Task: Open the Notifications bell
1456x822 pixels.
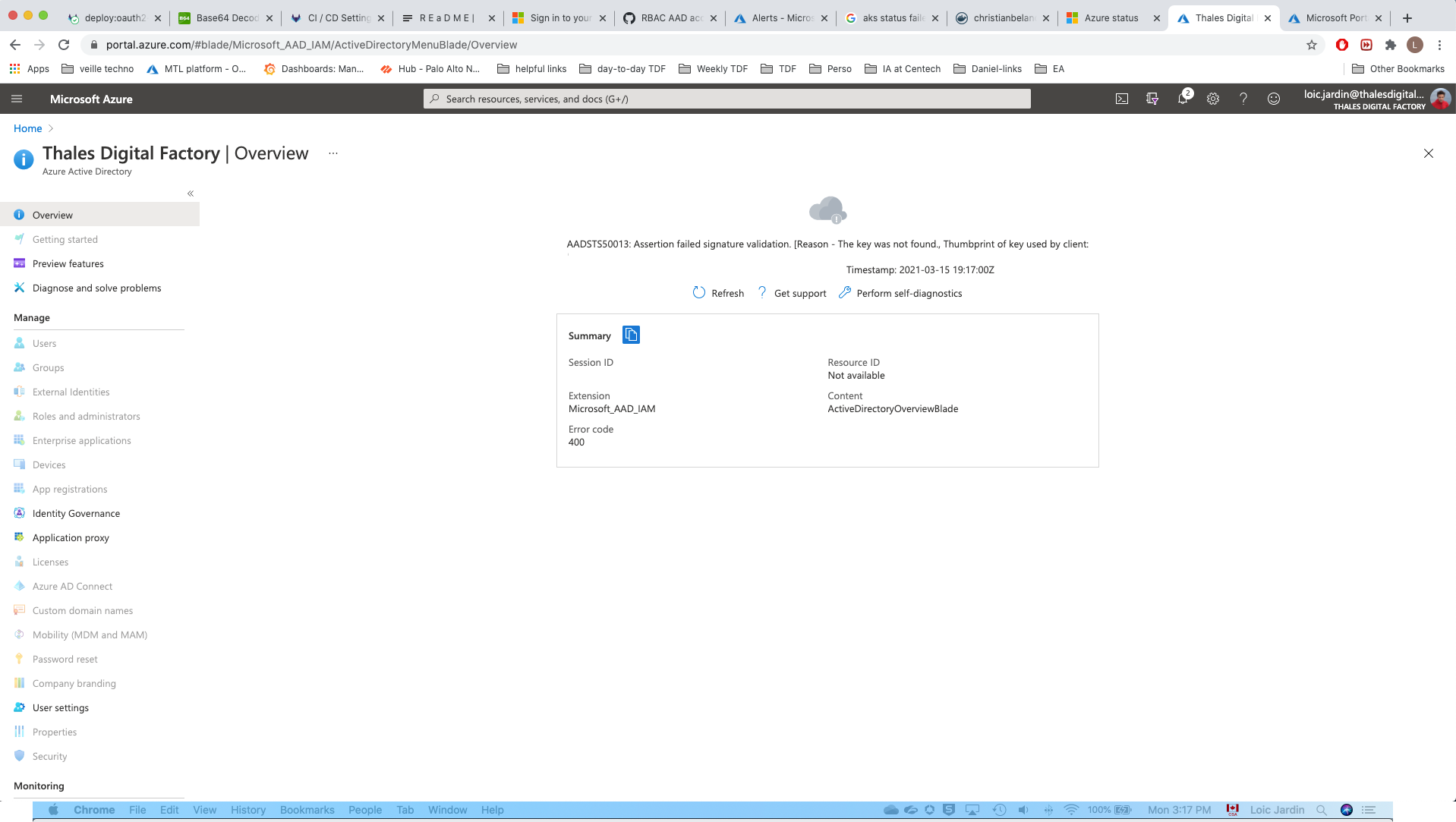Action: (x=1183, y=99)
